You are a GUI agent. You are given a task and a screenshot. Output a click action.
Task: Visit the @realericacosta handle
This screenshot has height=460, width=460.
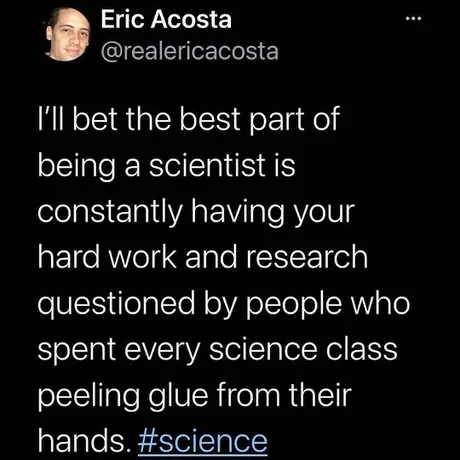(189, 52)
